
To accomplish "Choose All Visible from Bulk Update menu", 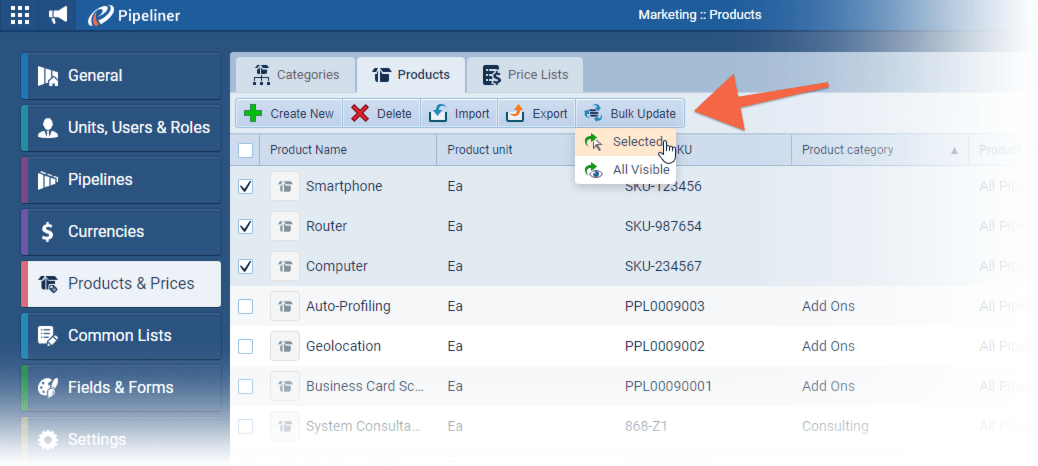I will click(x=640, y=170).
